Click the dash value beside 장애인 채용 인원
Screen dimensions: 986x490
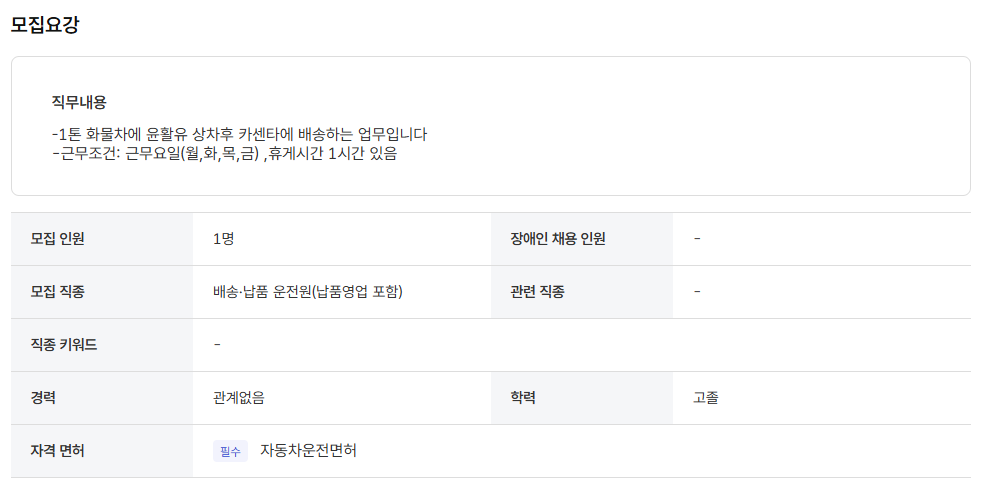tap(697, 239)
